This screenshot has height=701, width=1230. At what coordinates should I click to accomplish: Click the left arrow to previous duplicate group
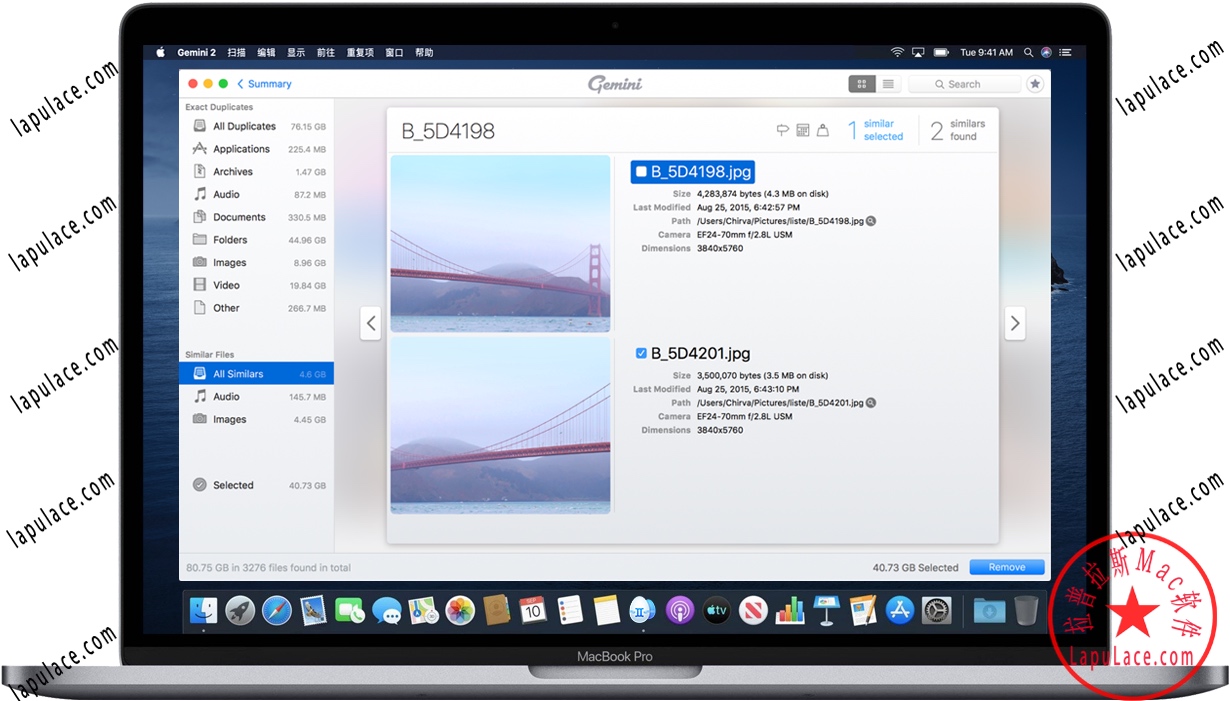[371, 323]
